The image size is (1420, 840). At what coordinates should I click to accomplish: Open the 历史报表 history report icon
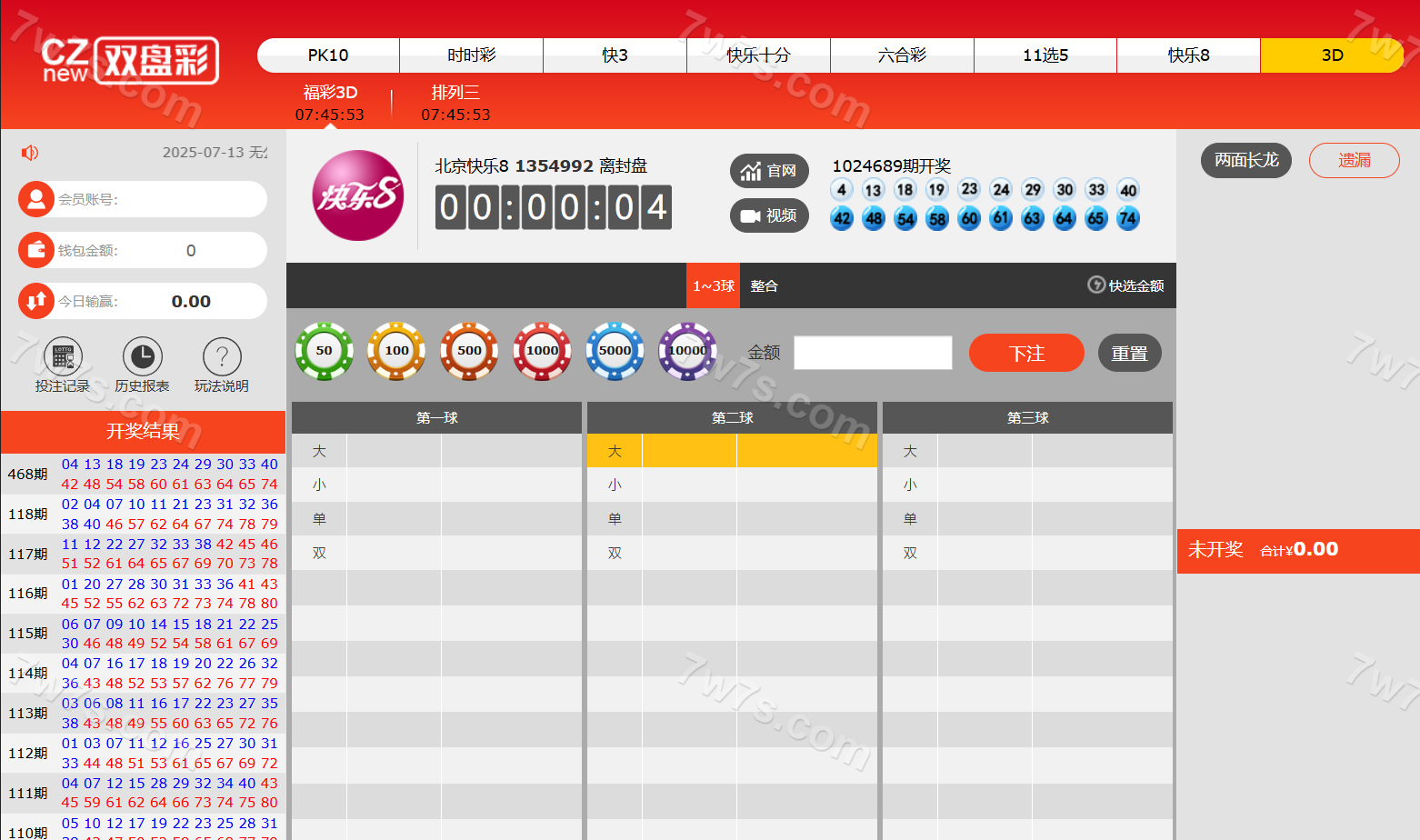[x=142, y=357]
